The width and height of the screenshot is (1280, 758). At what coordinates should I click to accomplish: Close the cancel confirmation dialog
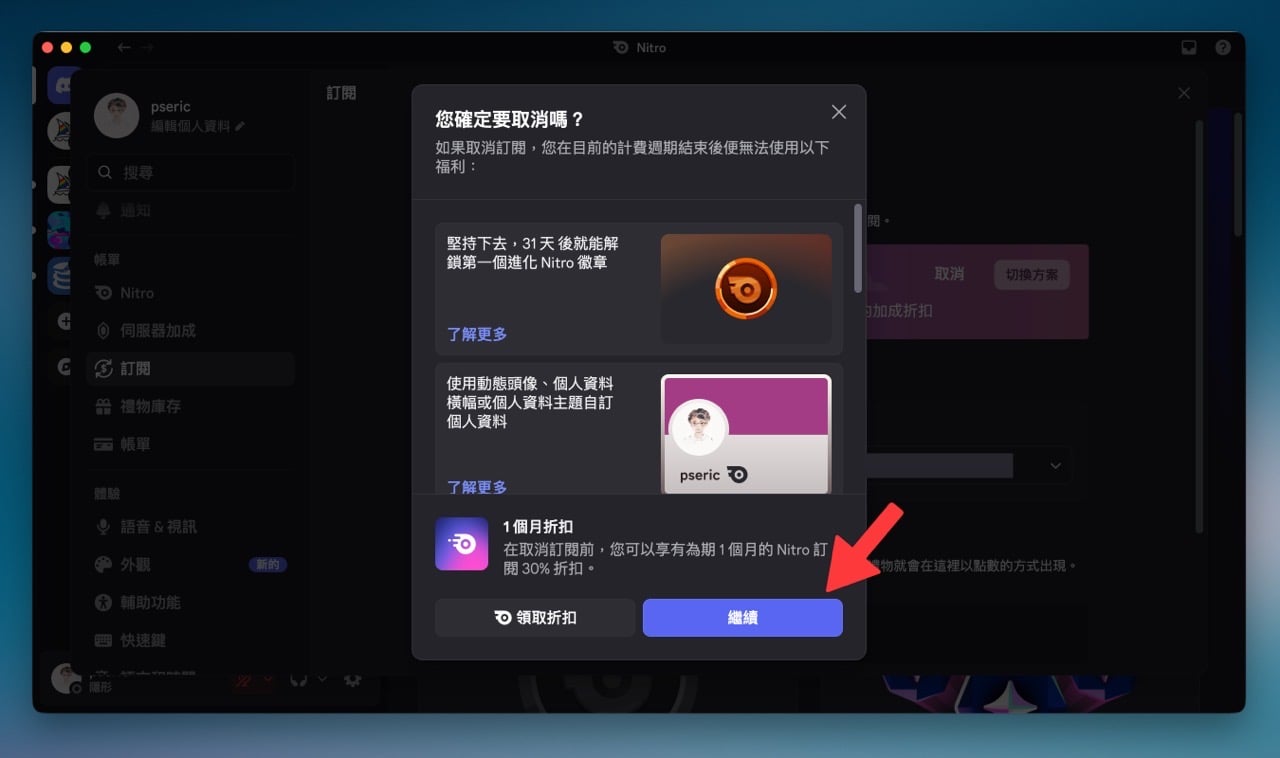(x=839, y=112)
